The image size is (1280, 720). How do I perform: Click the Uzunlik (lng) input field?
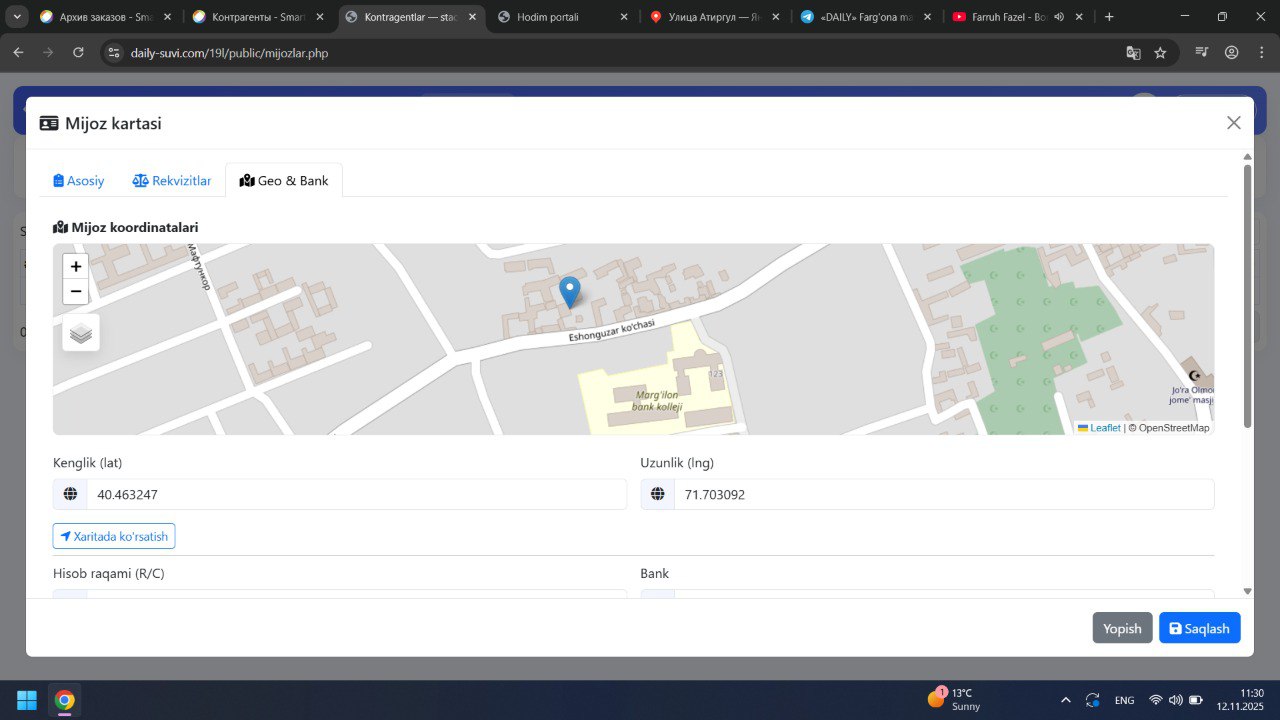coord(944,494)
